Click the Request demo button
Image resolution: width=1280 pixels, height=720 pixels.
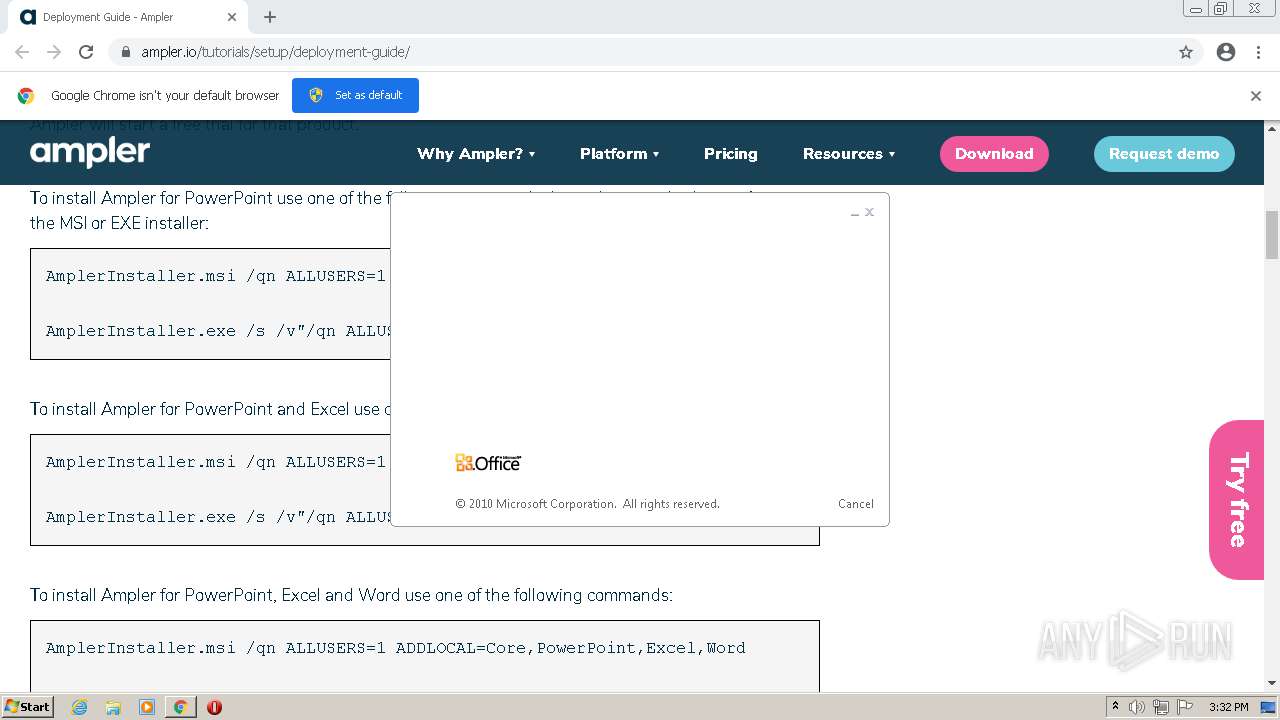[x=1164, y=154]
